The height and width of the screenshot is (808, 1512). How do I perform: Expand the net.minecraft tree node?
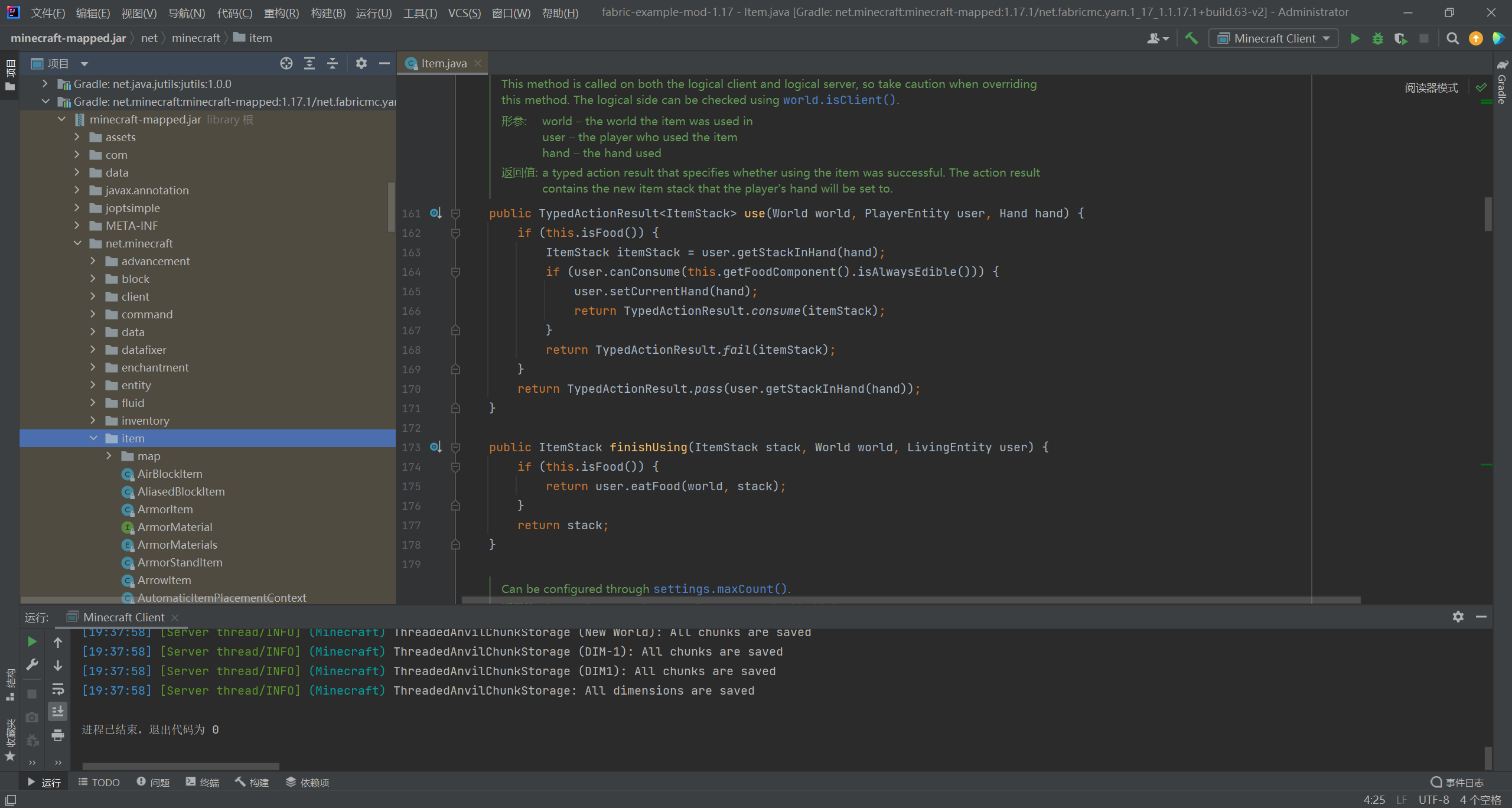point(77,243)
